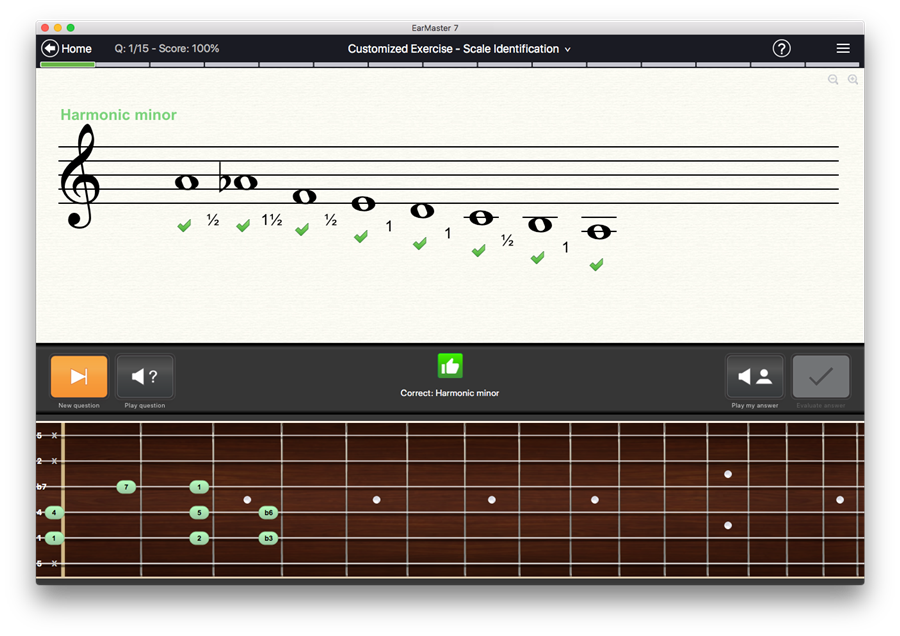Click the Evaluate answer checkmark button
The height and width of the screenshot is (636, 900).
click(821, 377)
